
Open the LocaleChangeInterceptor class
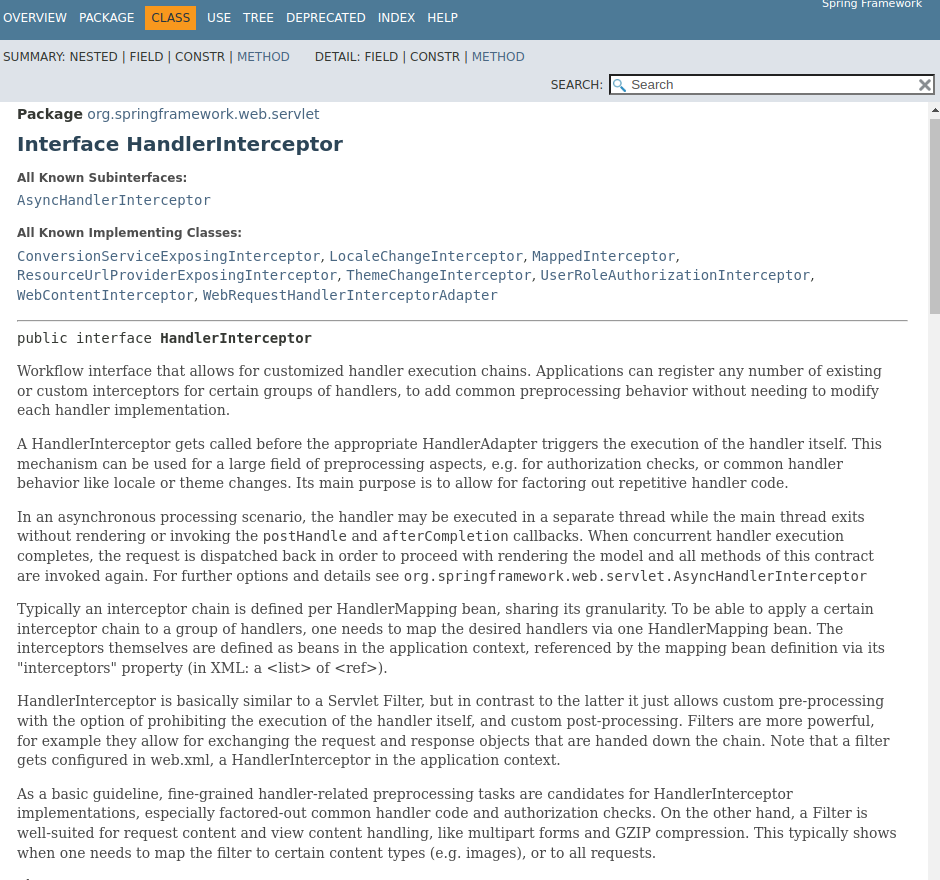(x=426, y=256)
